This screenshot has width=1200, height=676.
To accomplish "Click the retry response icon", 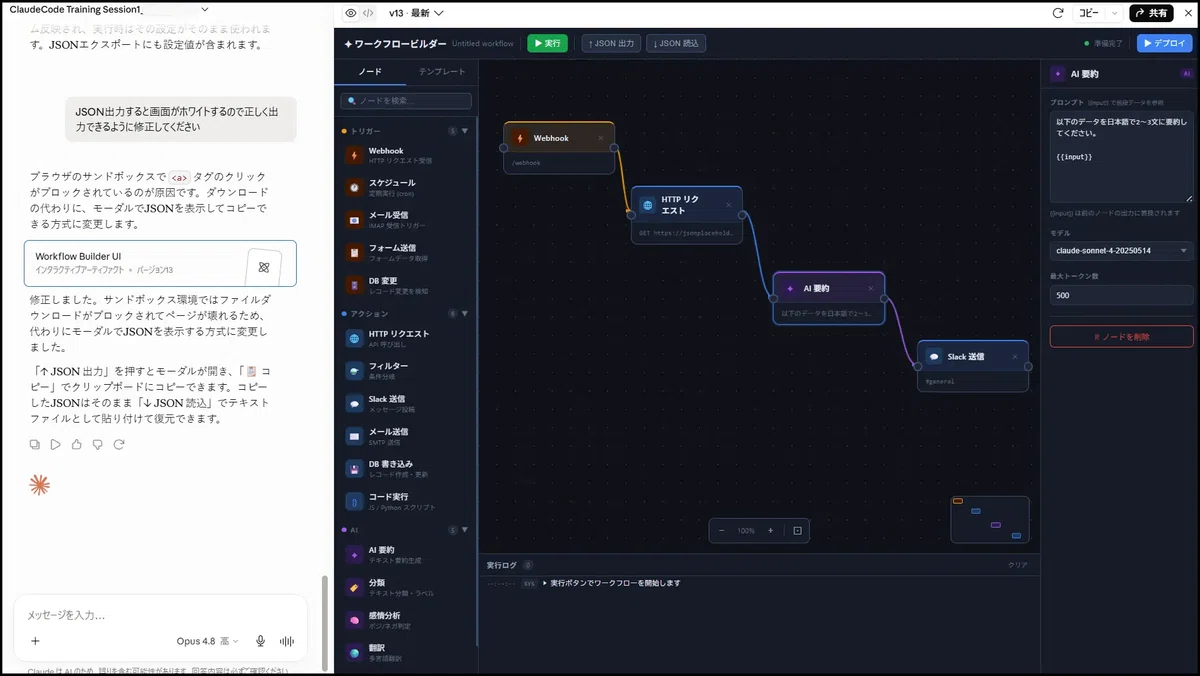I will 118,444.
